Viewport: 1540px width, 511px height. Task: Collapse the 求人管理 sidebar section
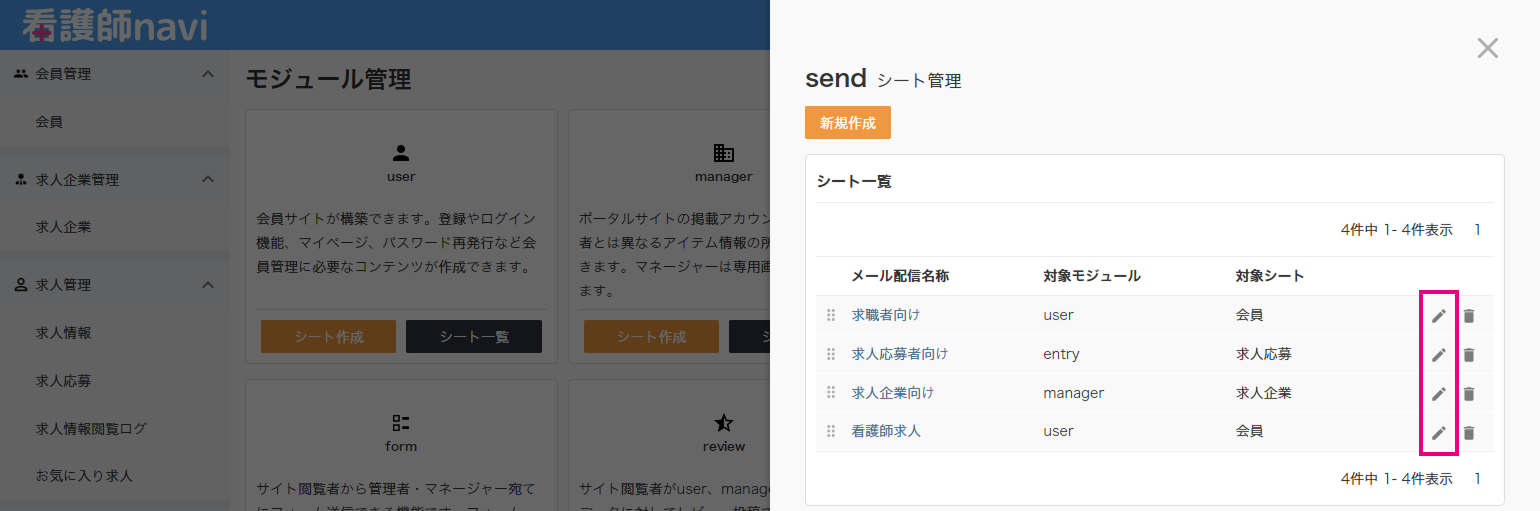point(208,285)
